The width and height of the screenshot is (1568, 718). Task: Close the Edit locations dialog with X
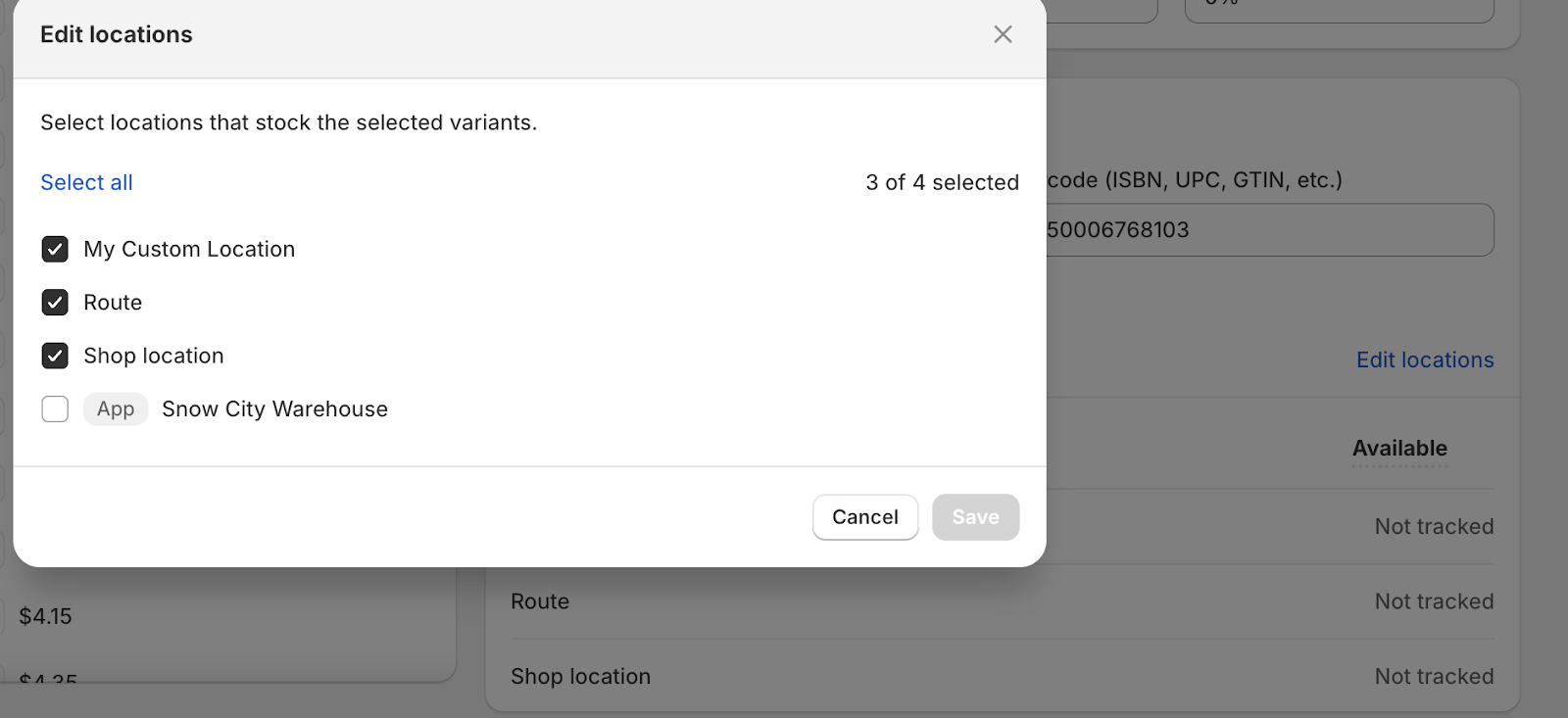click(1003, 34)
